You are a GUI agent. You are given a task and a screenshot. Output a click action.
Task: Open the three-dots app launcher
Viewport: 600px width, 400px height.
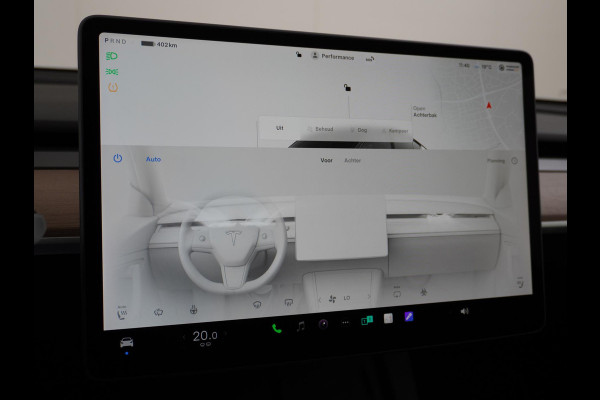click(x=344, y=323)
